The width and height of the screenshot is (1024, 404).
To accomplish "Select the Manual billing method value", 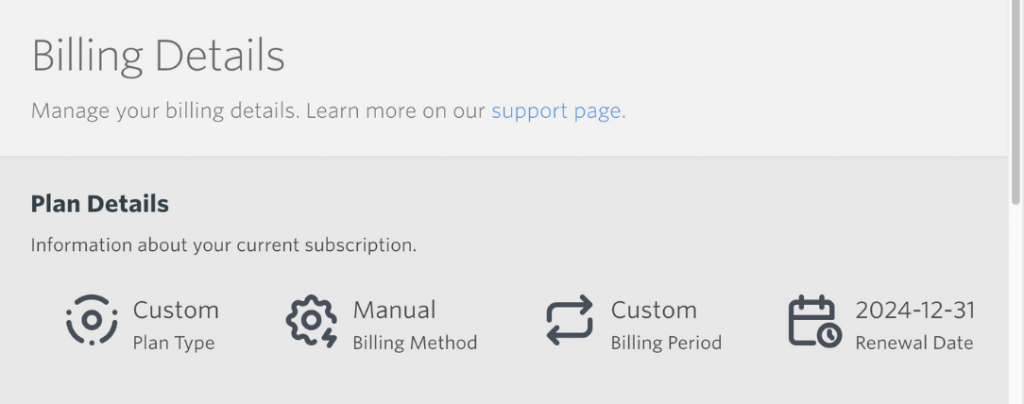I will tap(394, 310).
